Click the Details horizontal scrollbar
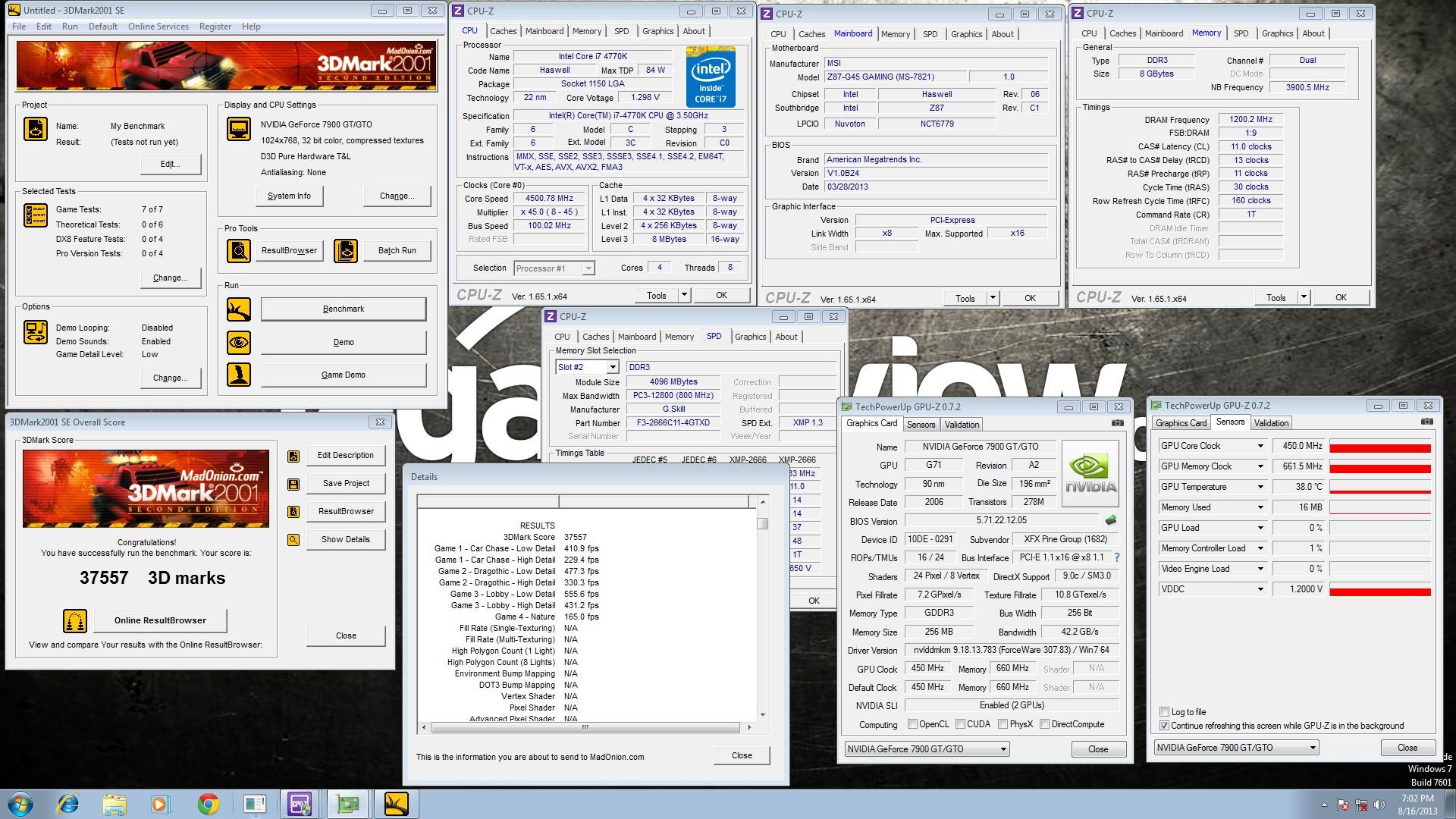The width and height of the screenshot is (1456, 819). (585, 727)
